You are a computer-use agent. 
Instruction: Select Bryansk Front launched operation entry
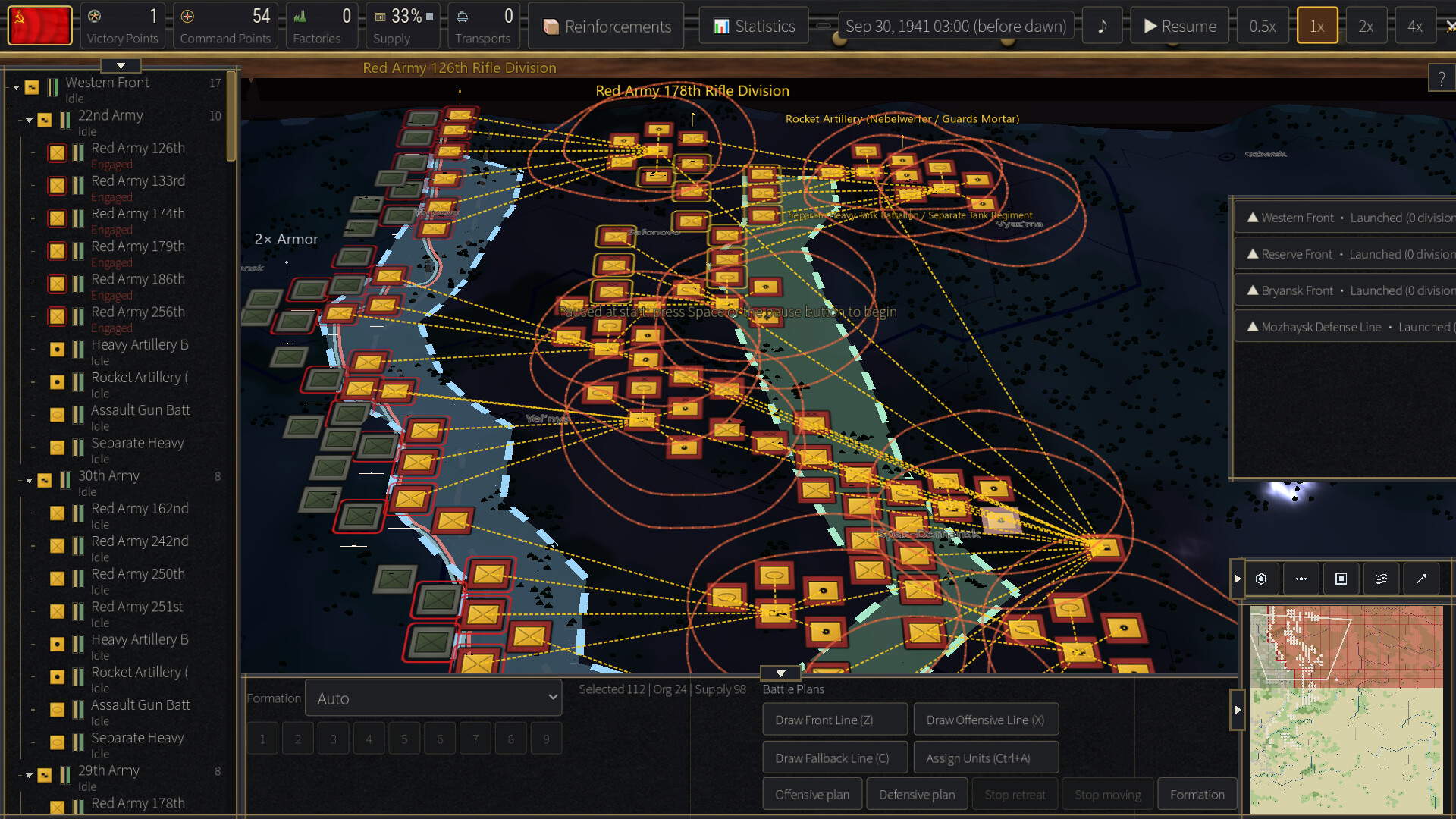[x=1345, y=290]
